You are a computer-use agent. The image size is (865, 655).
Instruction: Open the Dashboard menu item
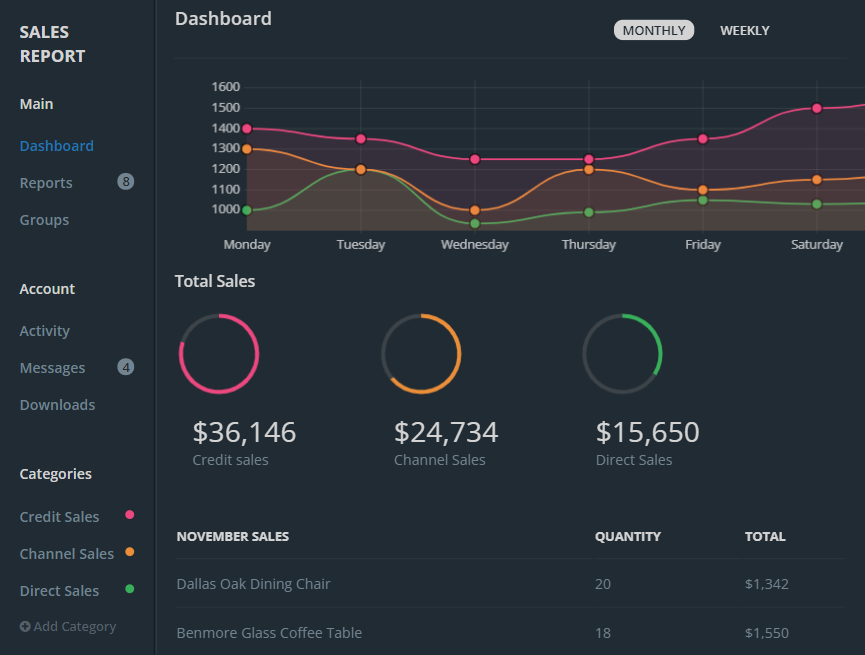tap(57, 146)
